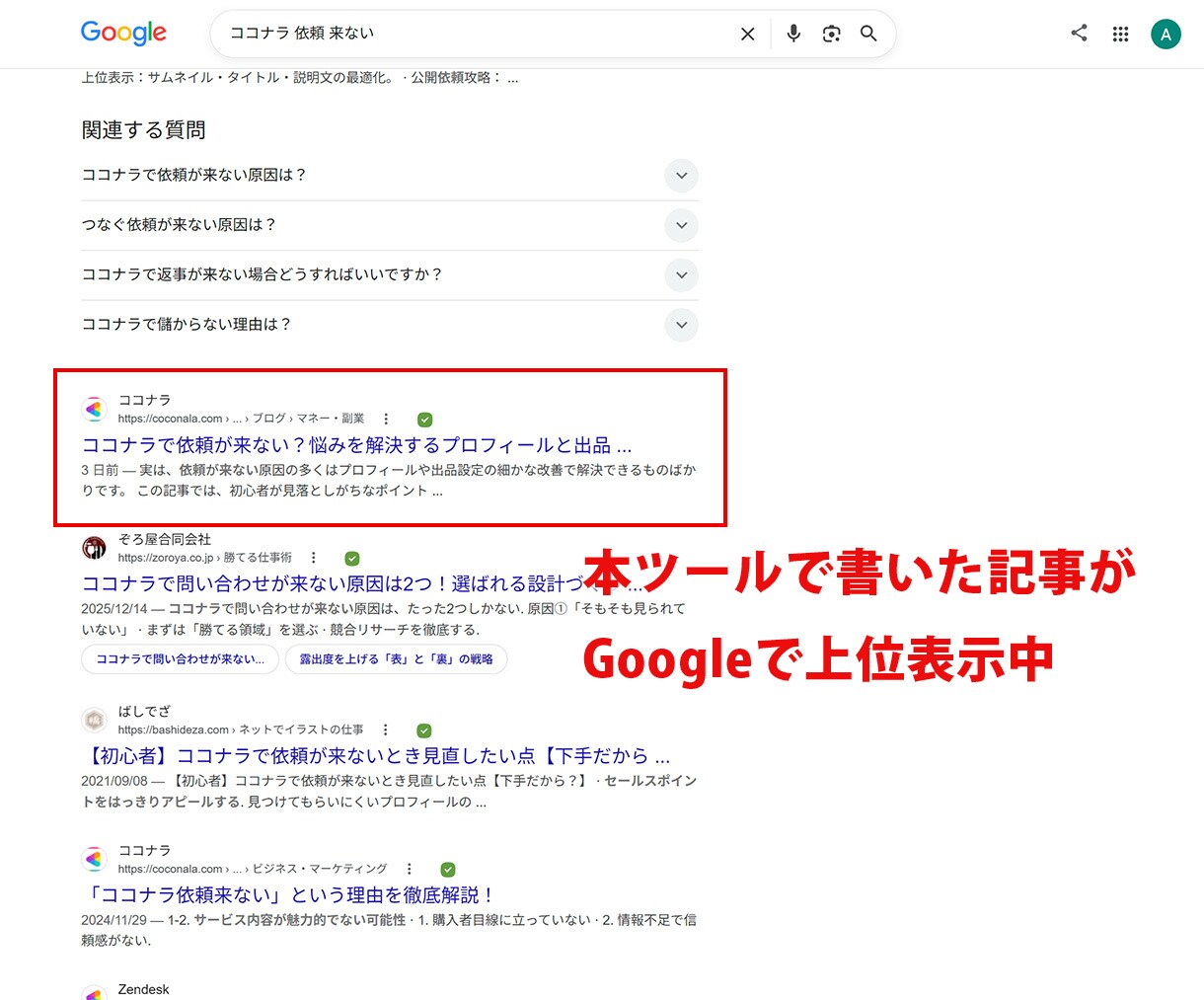Click the share icon
The width and height of the screenshot is (1204, 1000).
click(x=1080, y=33)
